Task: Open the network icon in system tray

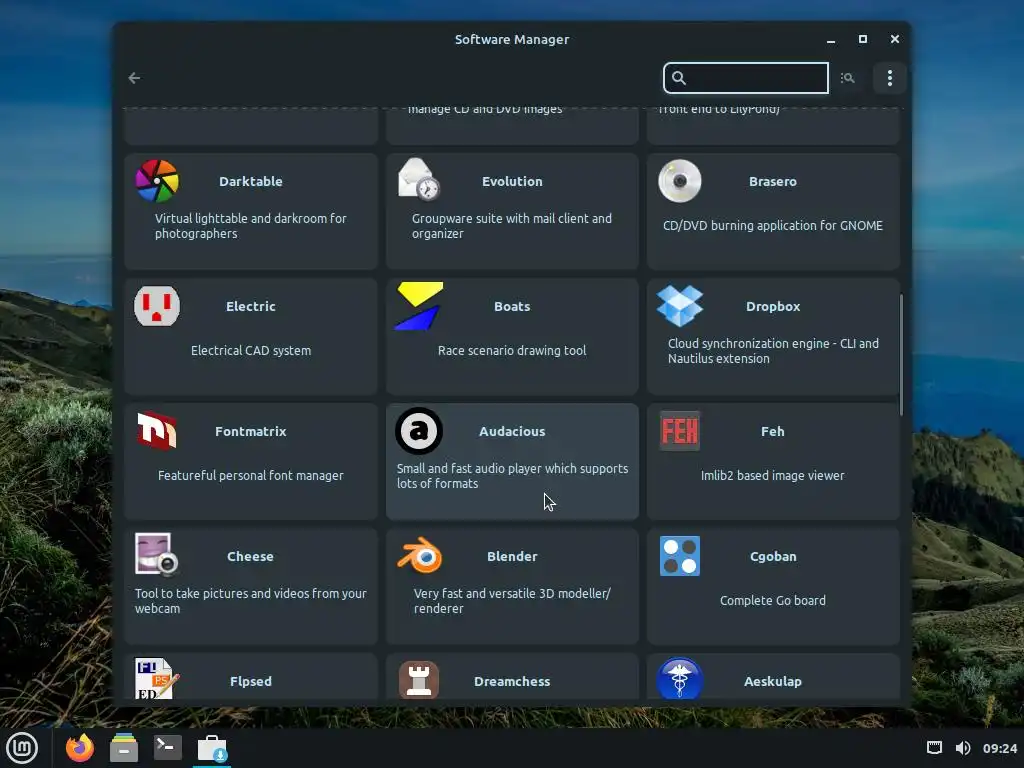Action: pyautogui.click(x=935, y=748)
